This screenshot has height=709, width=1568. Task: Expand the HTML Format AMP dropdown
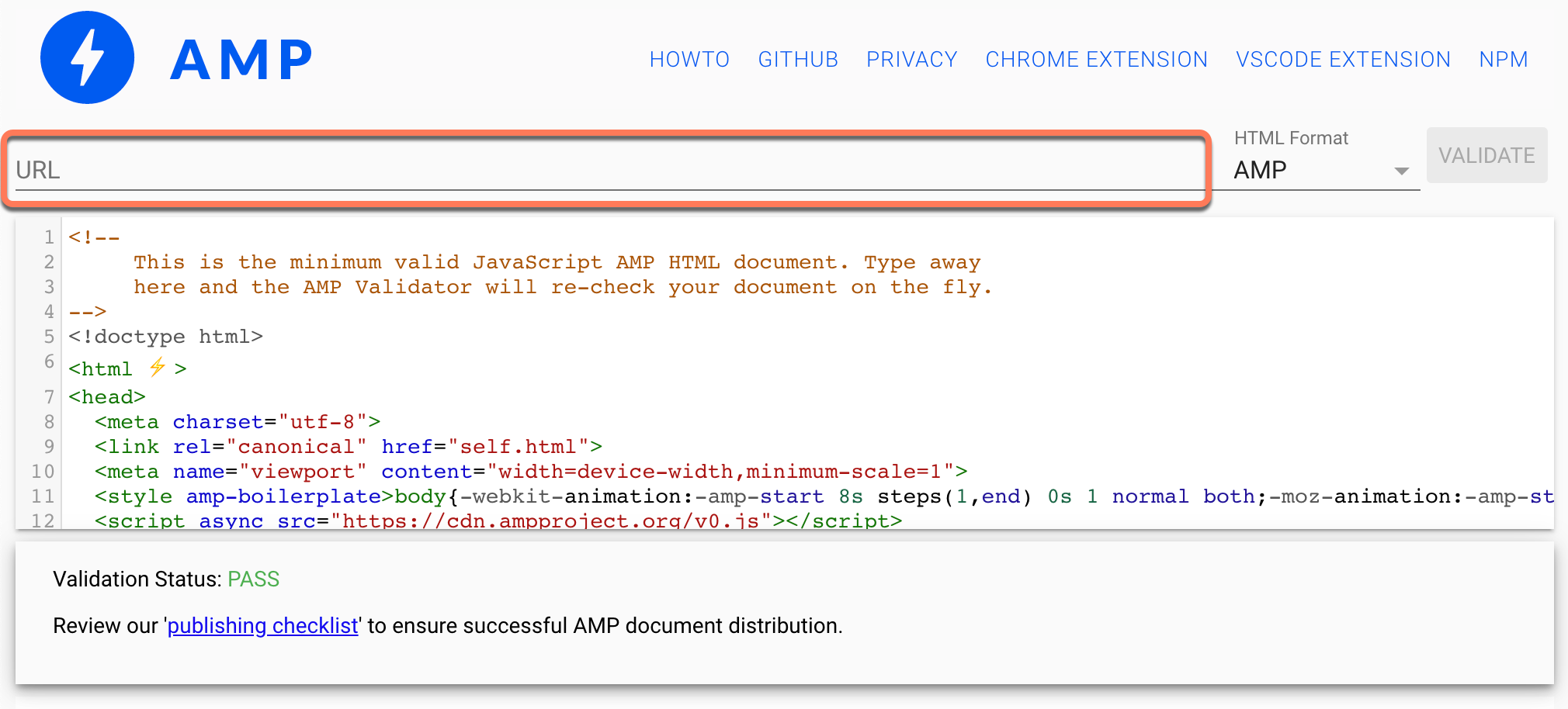[1326, 170]
